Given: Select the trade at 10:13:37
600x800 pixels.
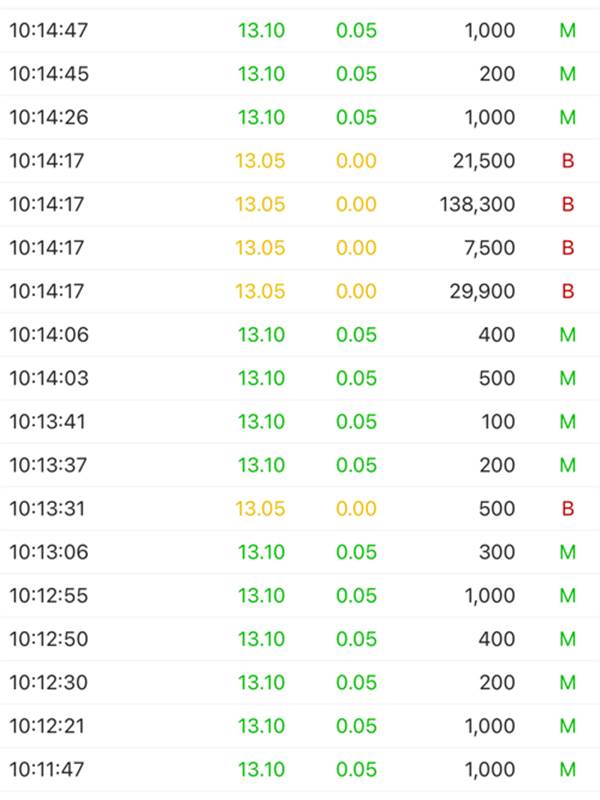Looking at the screenshot, I should pos(300,466).
